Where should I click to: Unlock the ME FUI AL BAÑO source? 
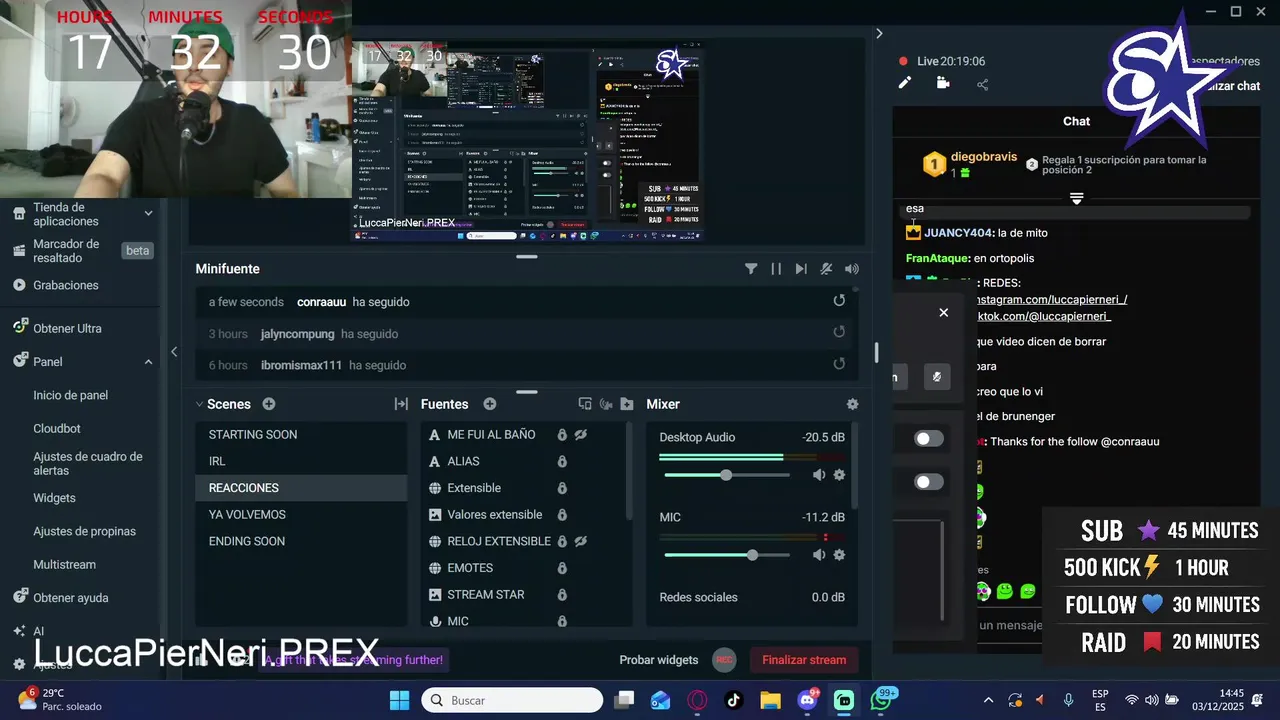coord(562,435)
